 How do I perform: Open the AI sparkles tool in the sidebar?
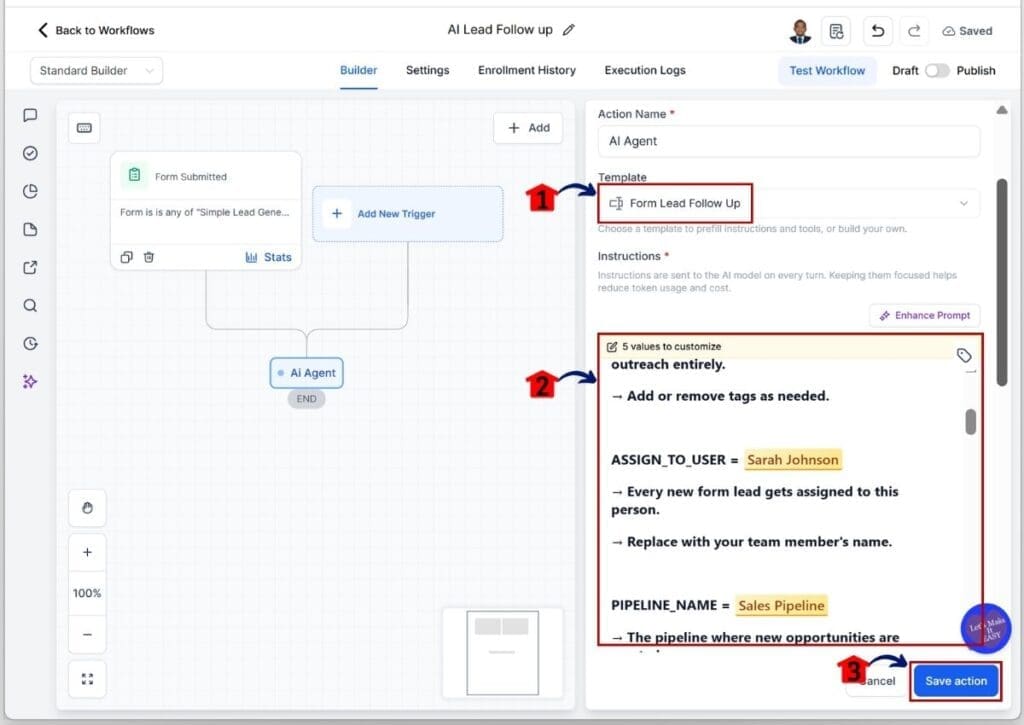click(x=30, y=381)
